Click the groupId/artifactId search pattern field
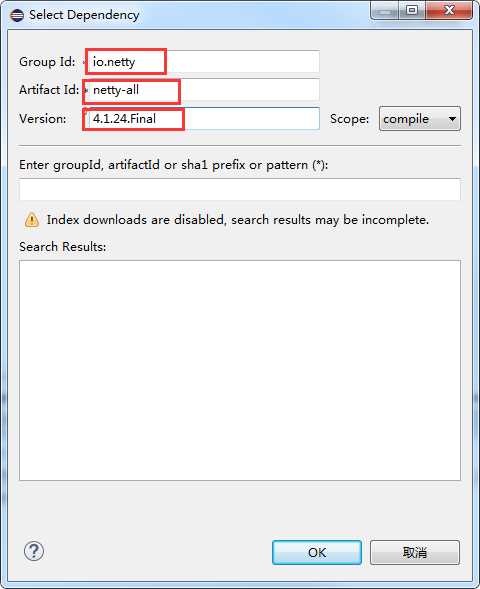The image size is (480, 589). (240, 190)
